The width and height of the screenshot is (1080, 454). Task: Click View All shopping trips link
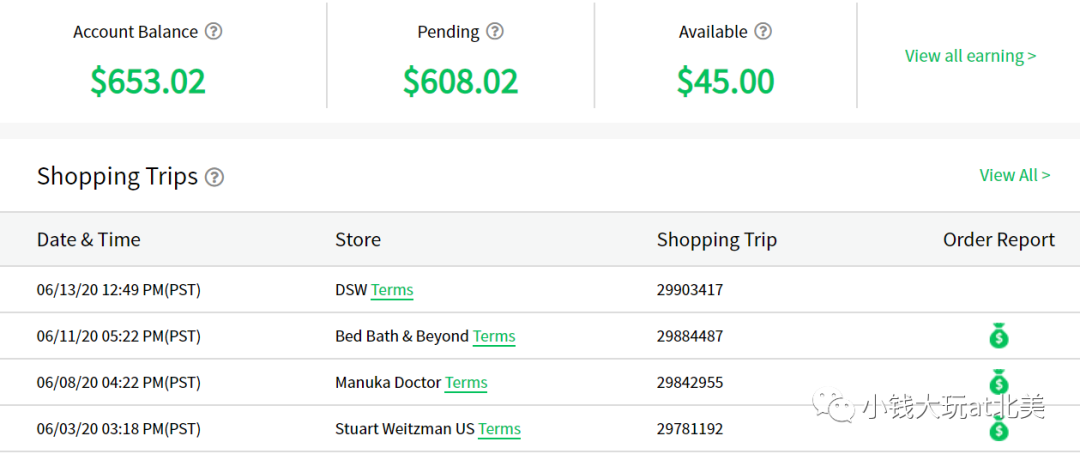point(1015,175)
